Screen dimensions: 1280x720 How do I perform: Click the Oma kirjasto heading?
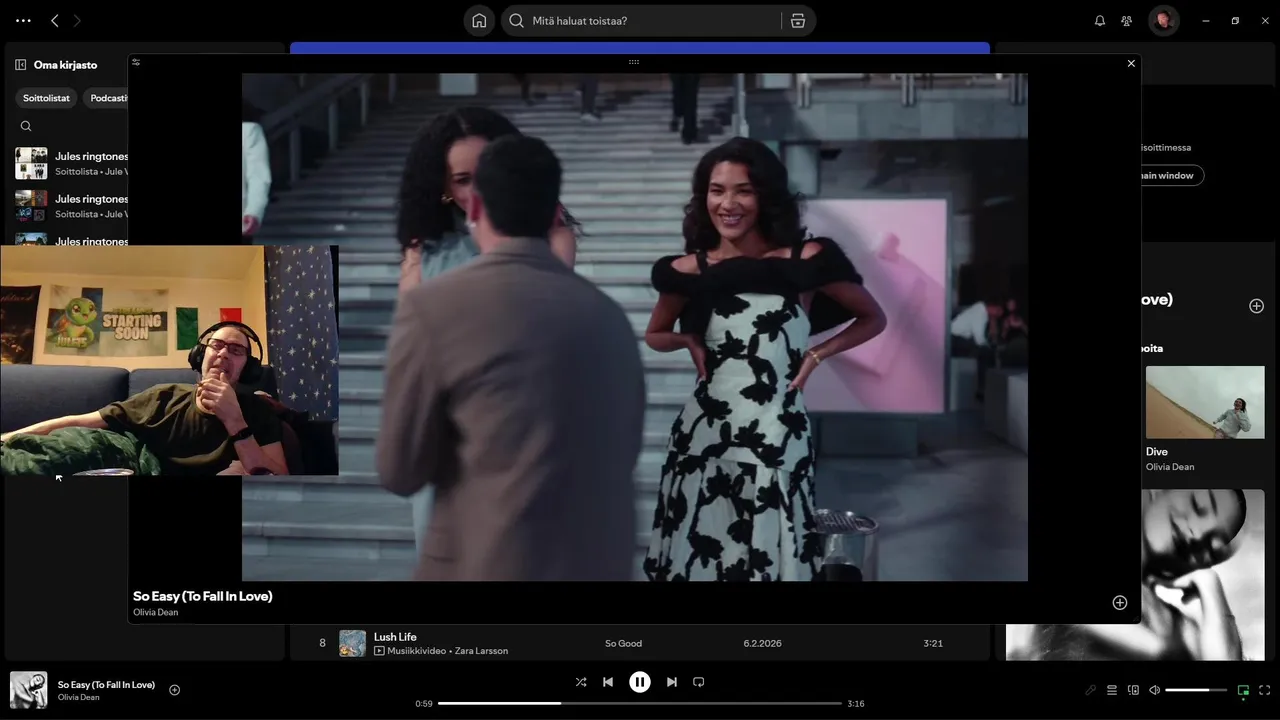tap(65, 64)
